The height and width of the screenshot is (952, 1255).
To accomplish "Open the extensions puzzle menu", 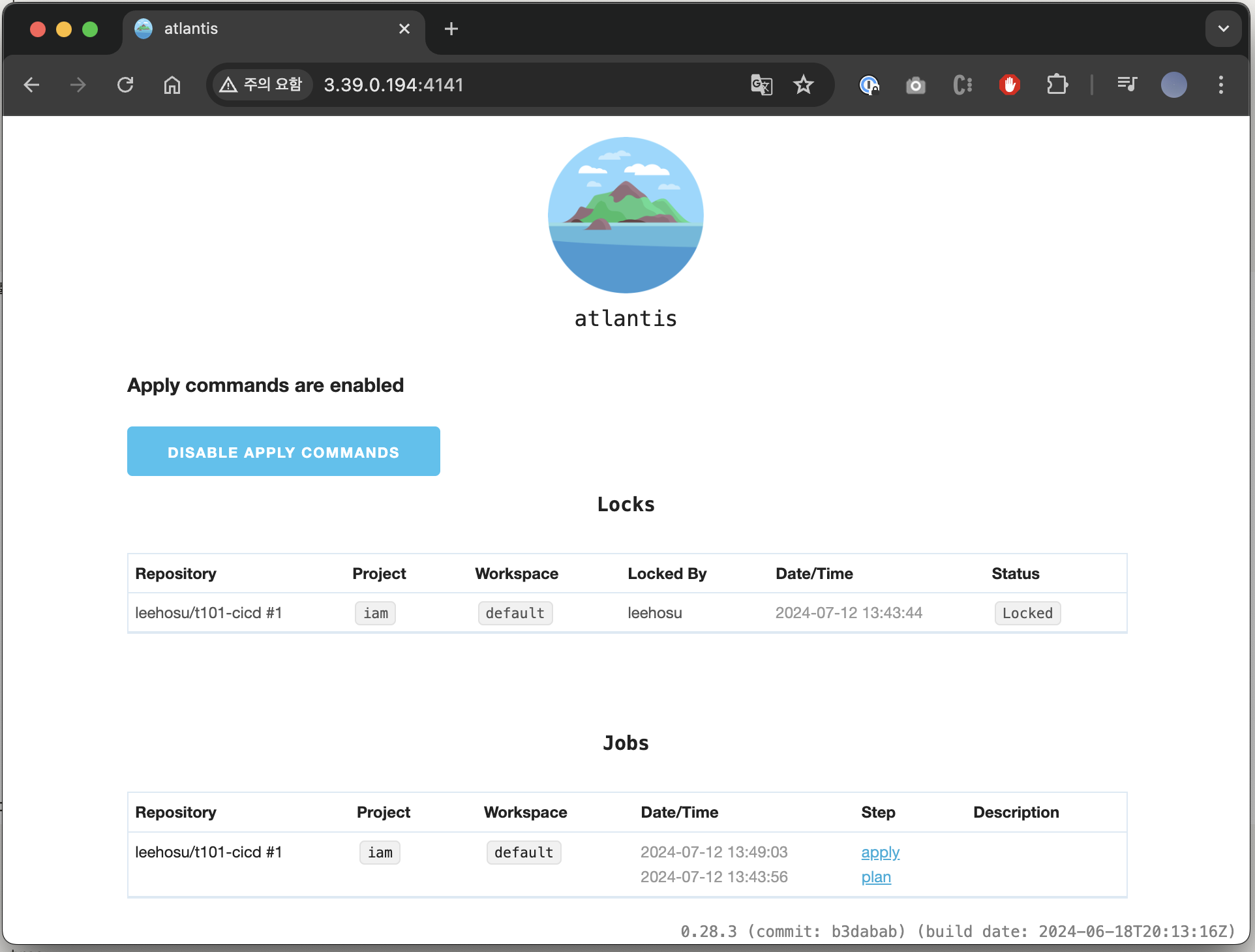I will pos(1057,85).
